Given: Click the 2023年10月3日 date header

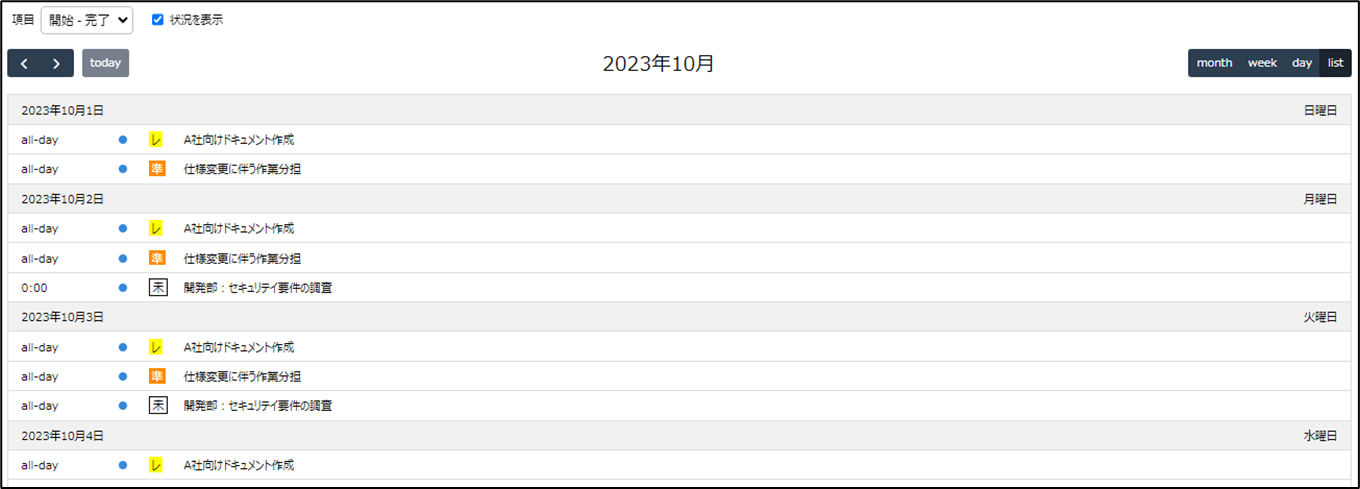Looking at the screenshot, I should pos(63,317).
